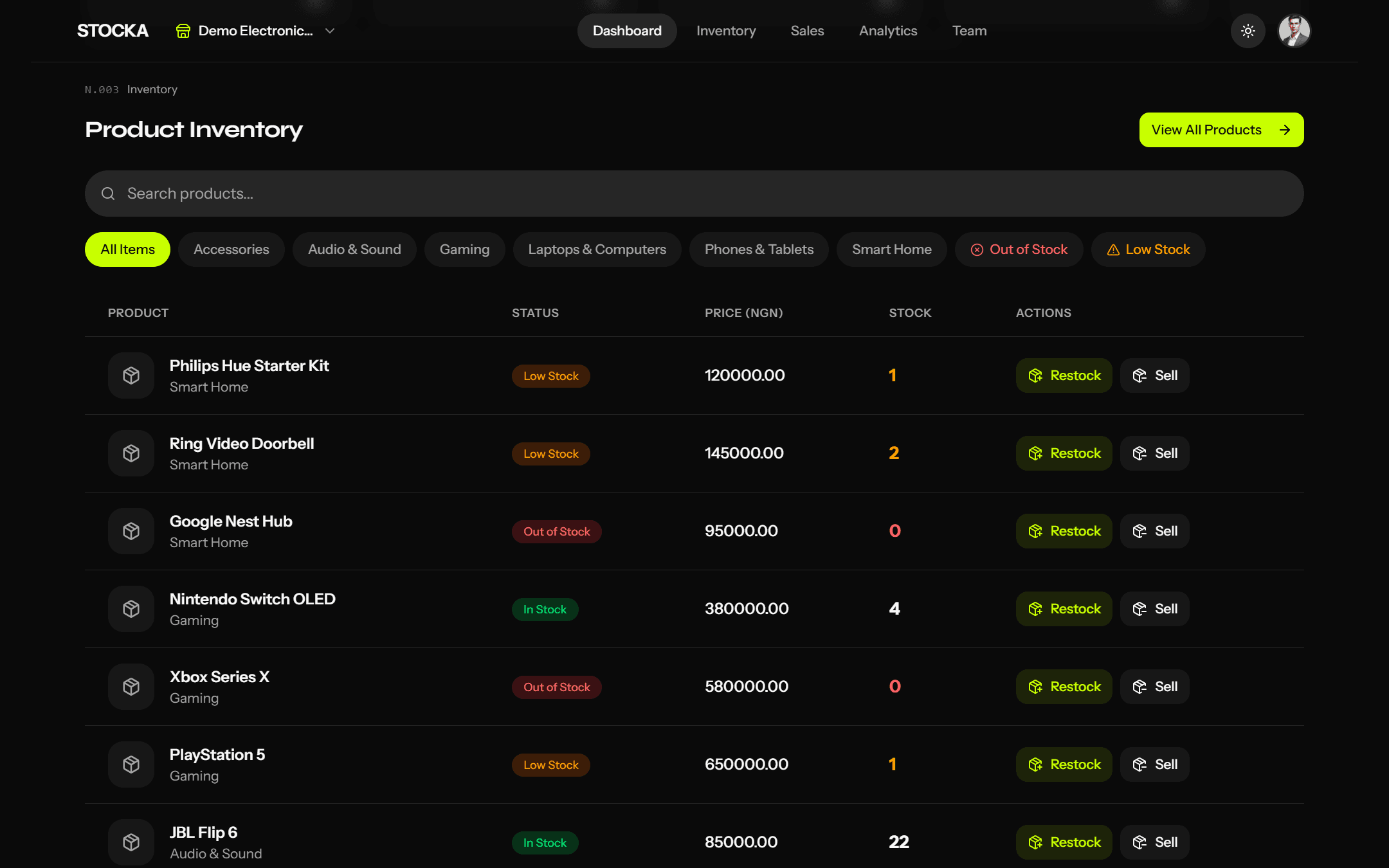Click the Xbox Series X name
The image size is (1389, 868).
pyautogui.click(x=219, y=677)
